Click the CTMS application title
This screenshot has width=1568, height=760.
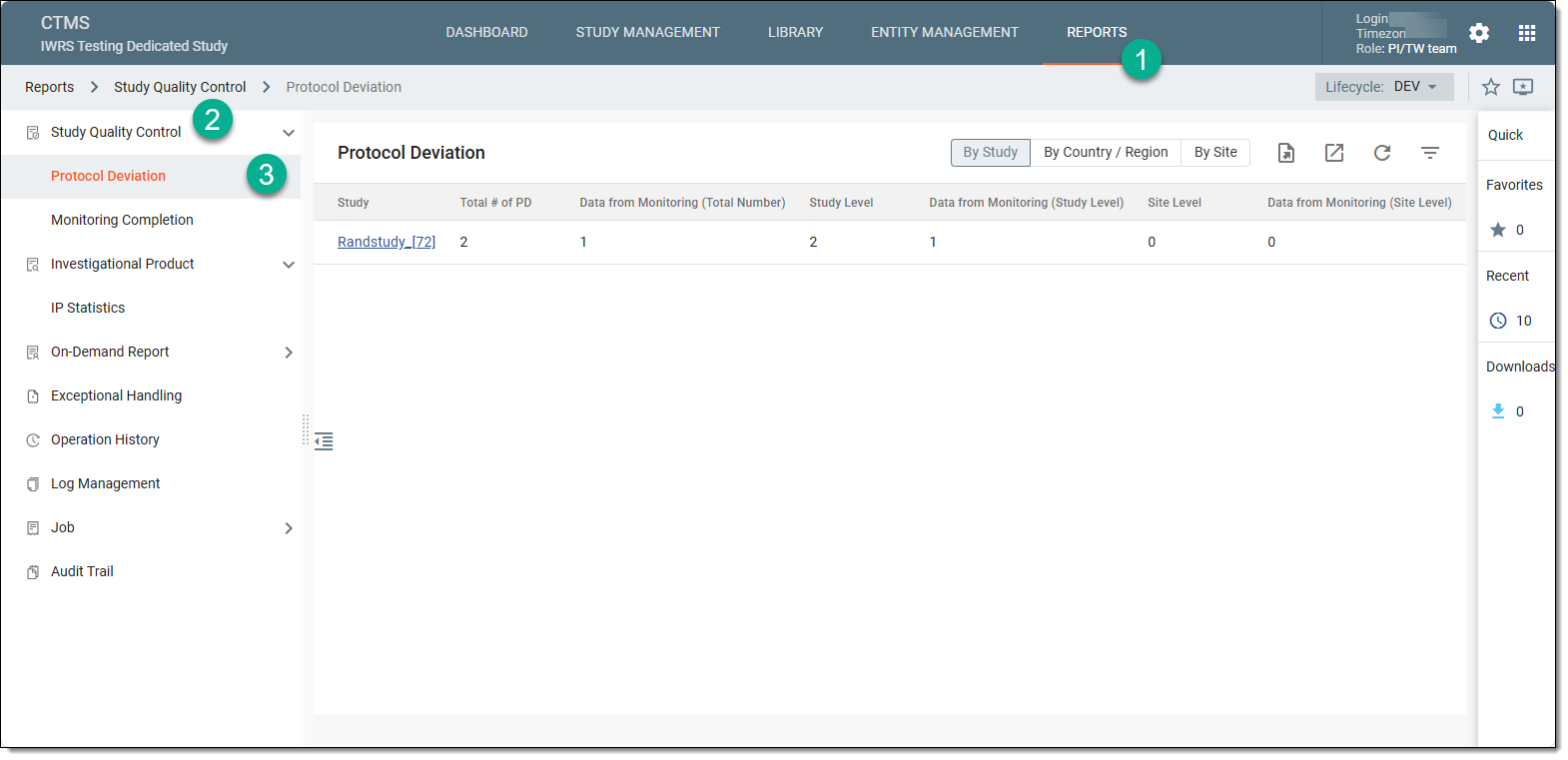65,23
